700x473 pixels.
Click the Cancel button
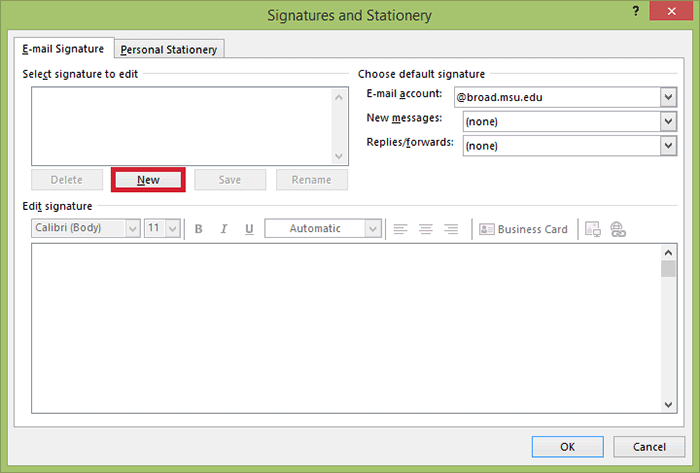pyautogui.click(x=649, y=447)
